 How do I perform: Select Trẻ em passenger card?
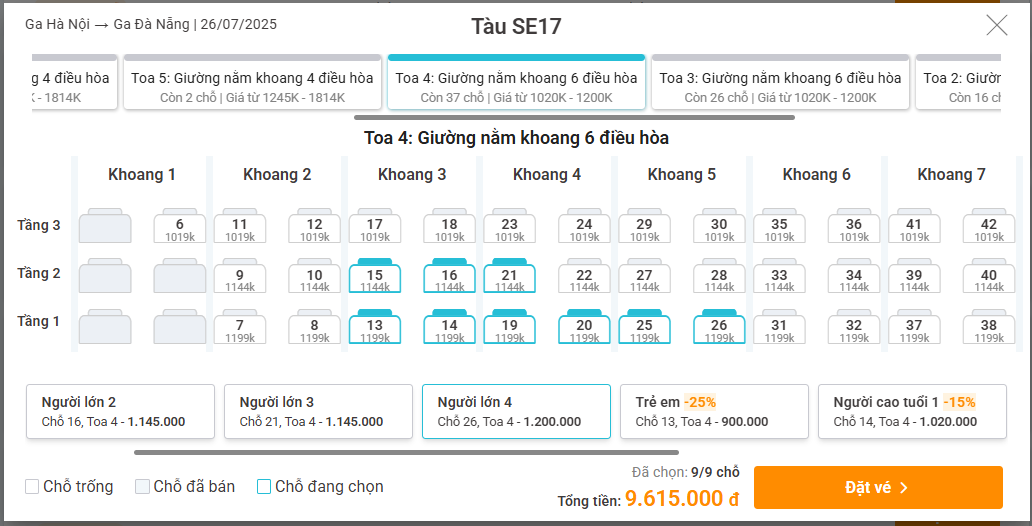(714, 411)
